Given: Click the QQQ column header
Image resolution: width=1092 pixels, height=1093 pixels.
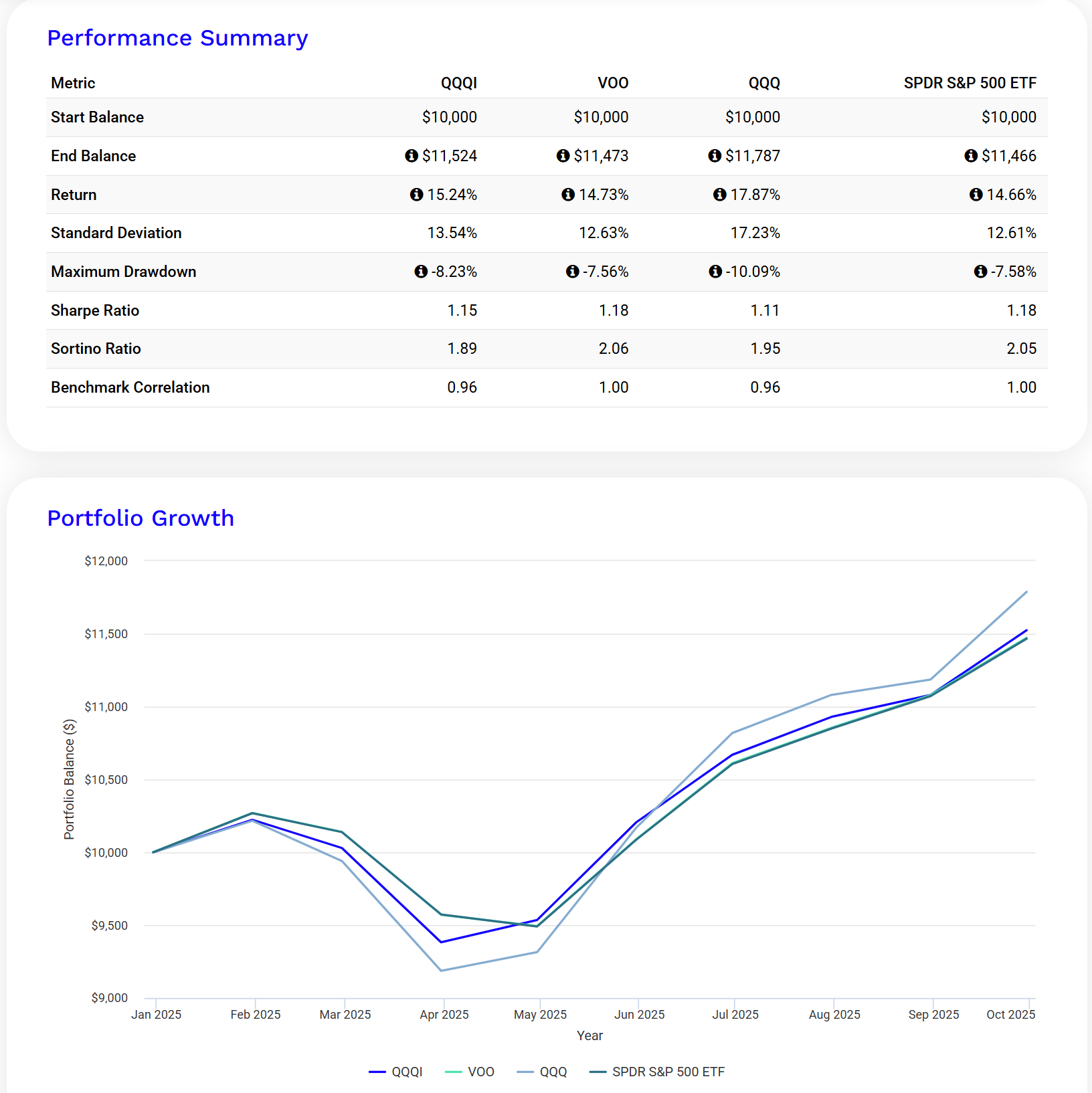Looking at the screenshot, I should (x=764, y=83).
